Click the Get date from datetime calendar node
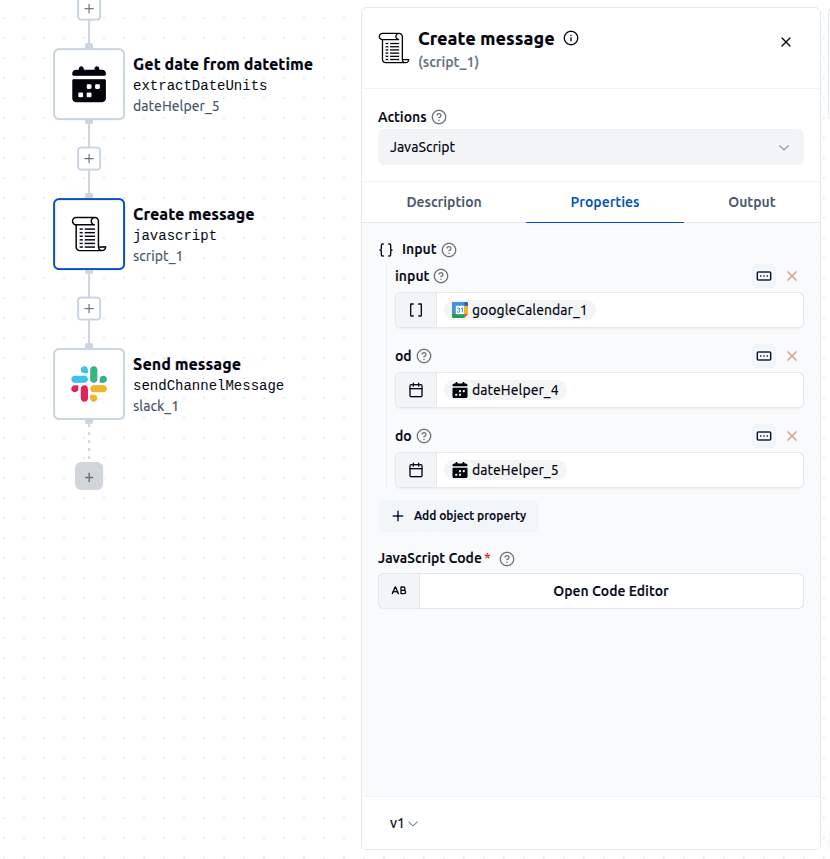The image size is (830, 859). (89, 85)
